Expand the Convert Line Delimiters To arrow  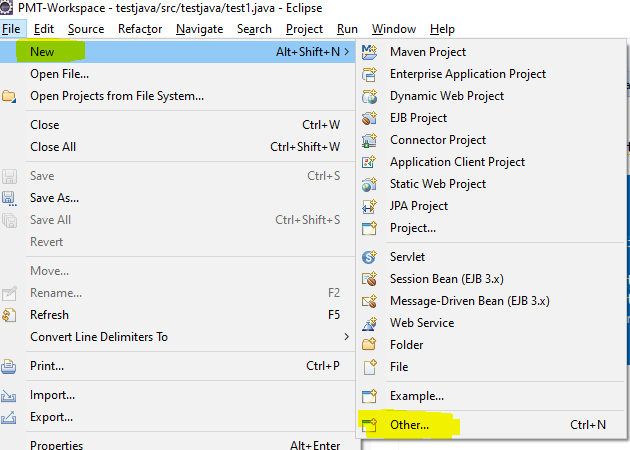tap(347, 337)
